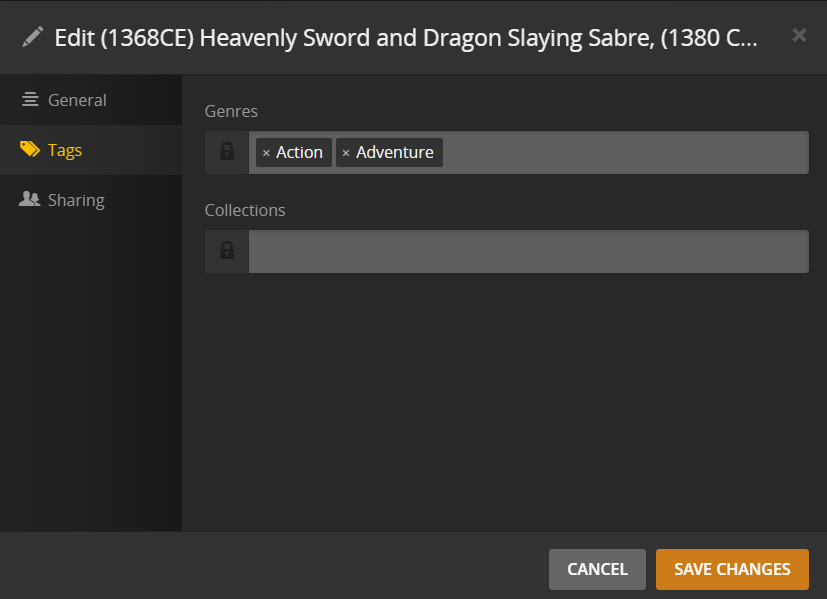Switch to the General tab
This screenshot has height=599, width=827.
click(77, 100)
